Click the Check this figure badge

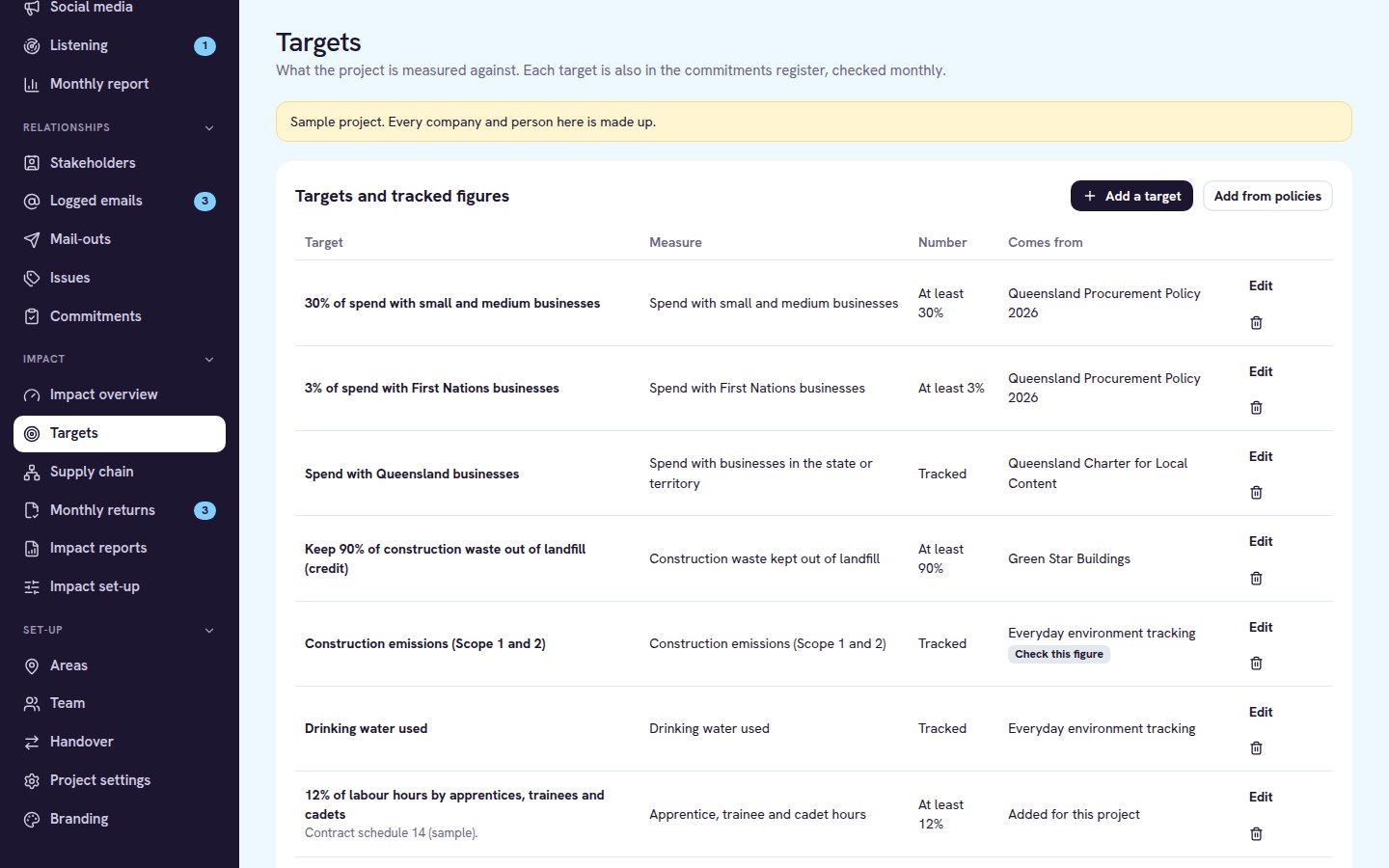[x=1059, y=654]
